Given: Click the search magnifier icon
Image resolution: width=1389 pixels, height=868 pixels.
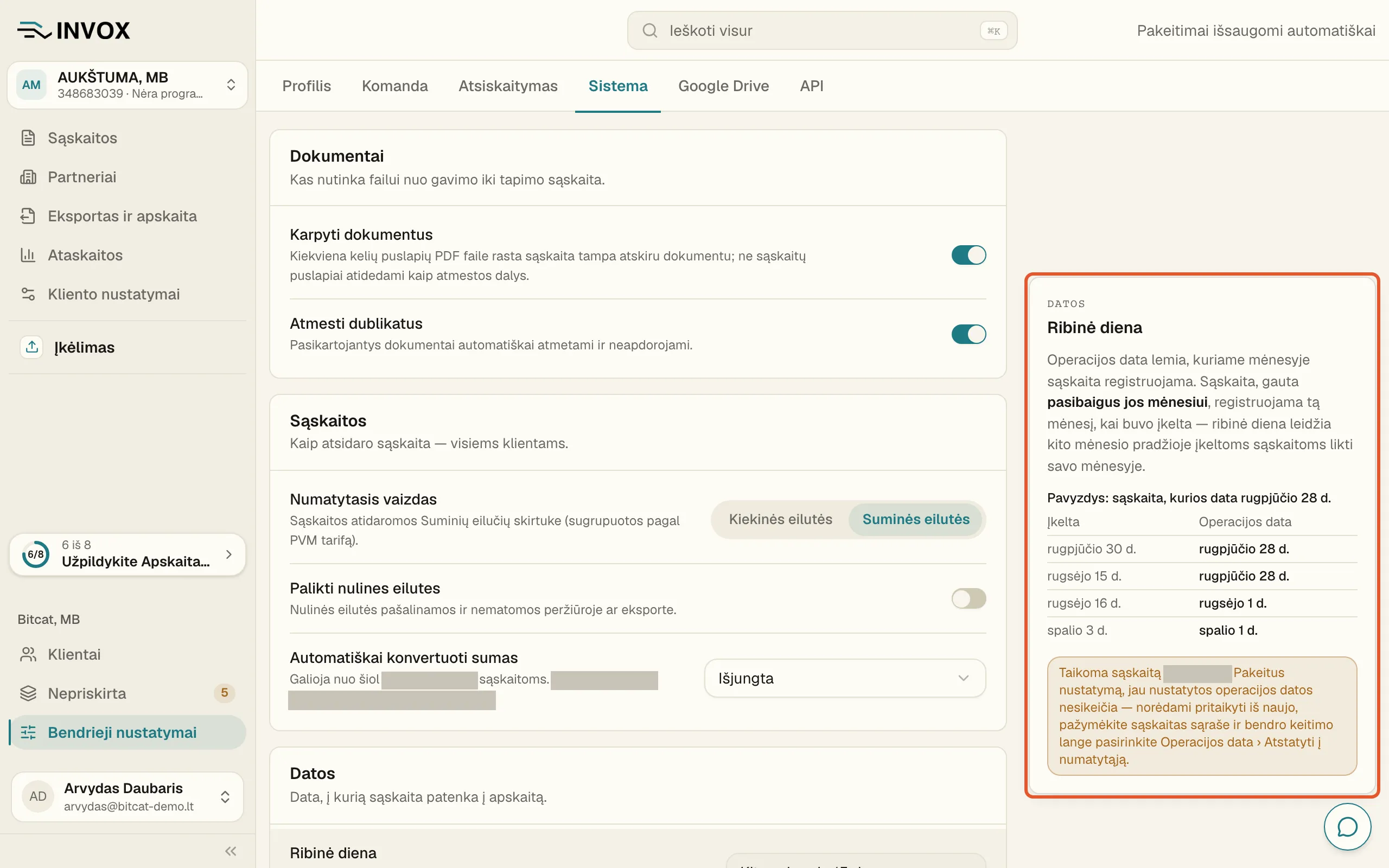Looking at the screenshot, I should pos(649,30).
